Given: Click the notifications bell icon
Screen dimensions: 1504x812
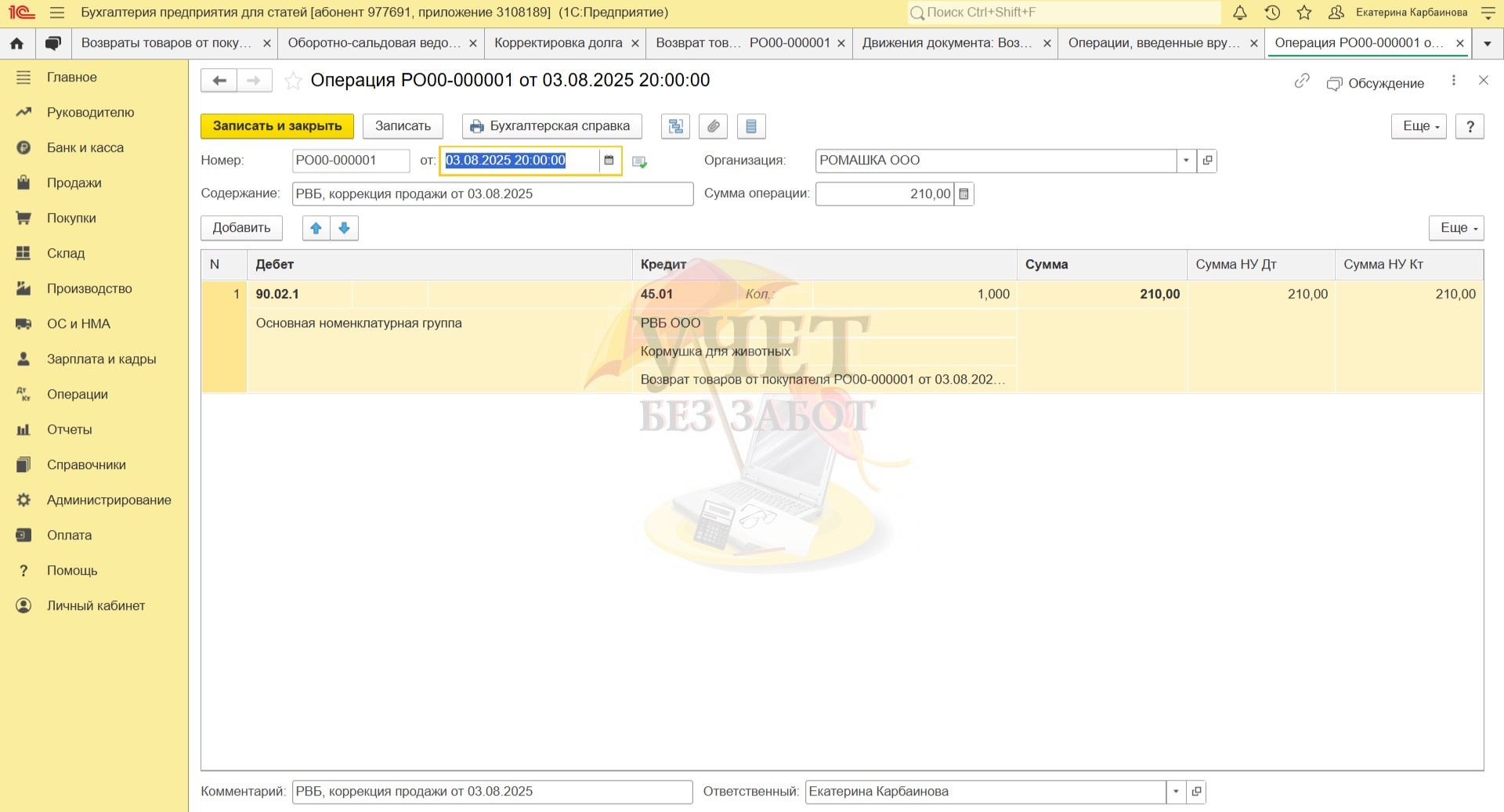Looking at the screenshot, I should pyautogui.click(x=1240, y=13).
